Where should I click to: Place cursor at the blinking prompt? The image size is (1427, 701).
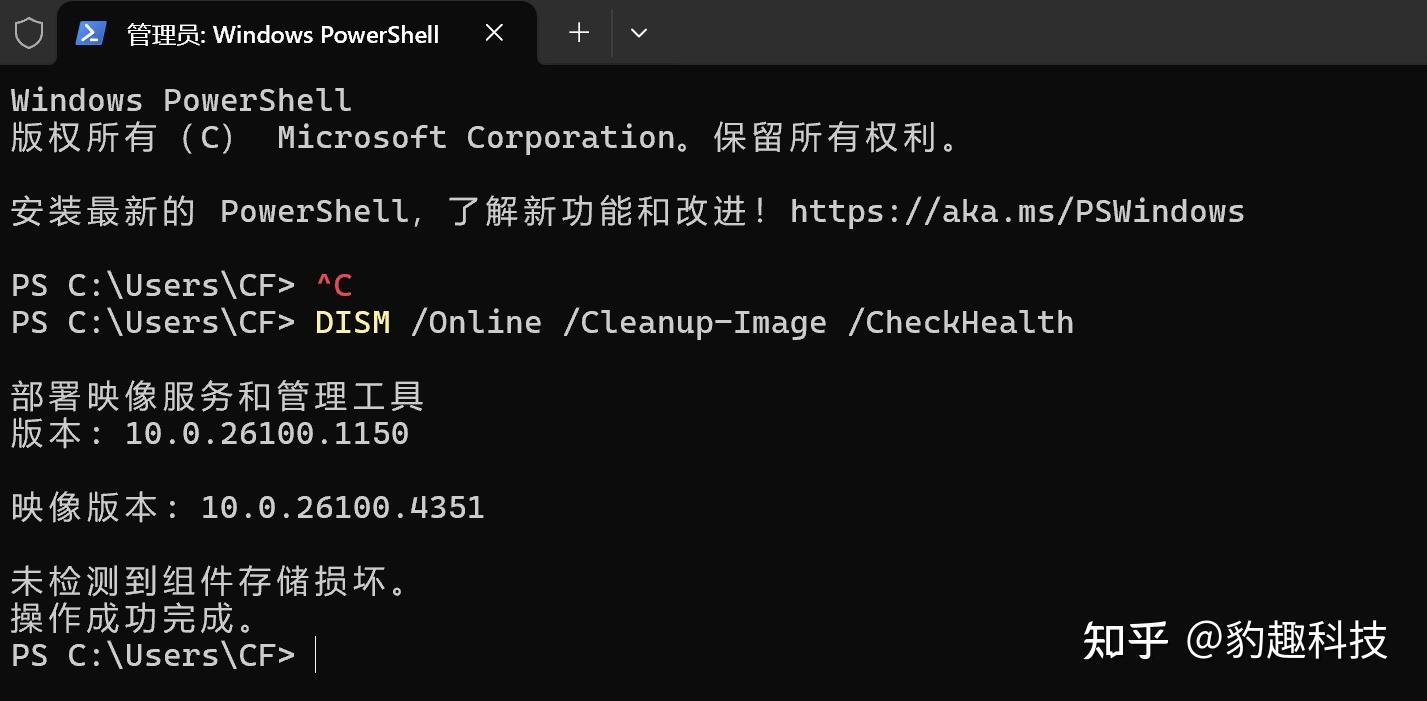316,655
